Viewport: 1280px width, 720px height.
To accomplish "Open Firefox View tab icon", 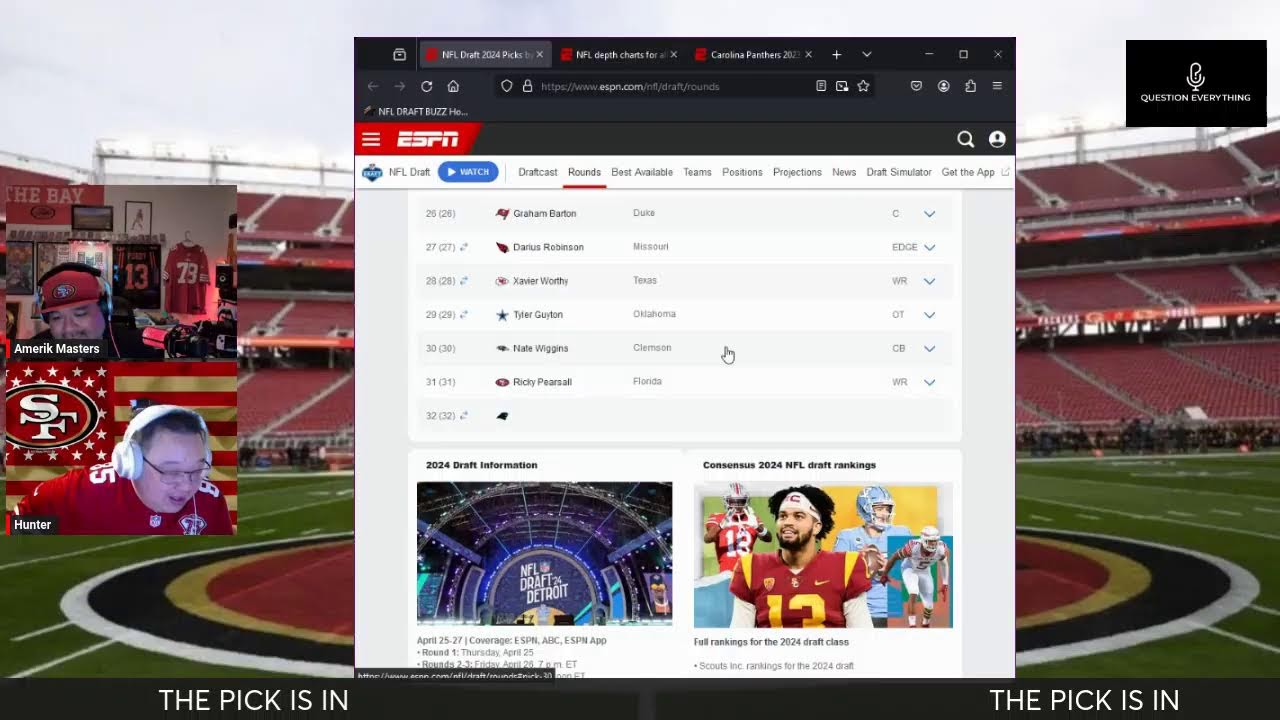I will point(399,54).
